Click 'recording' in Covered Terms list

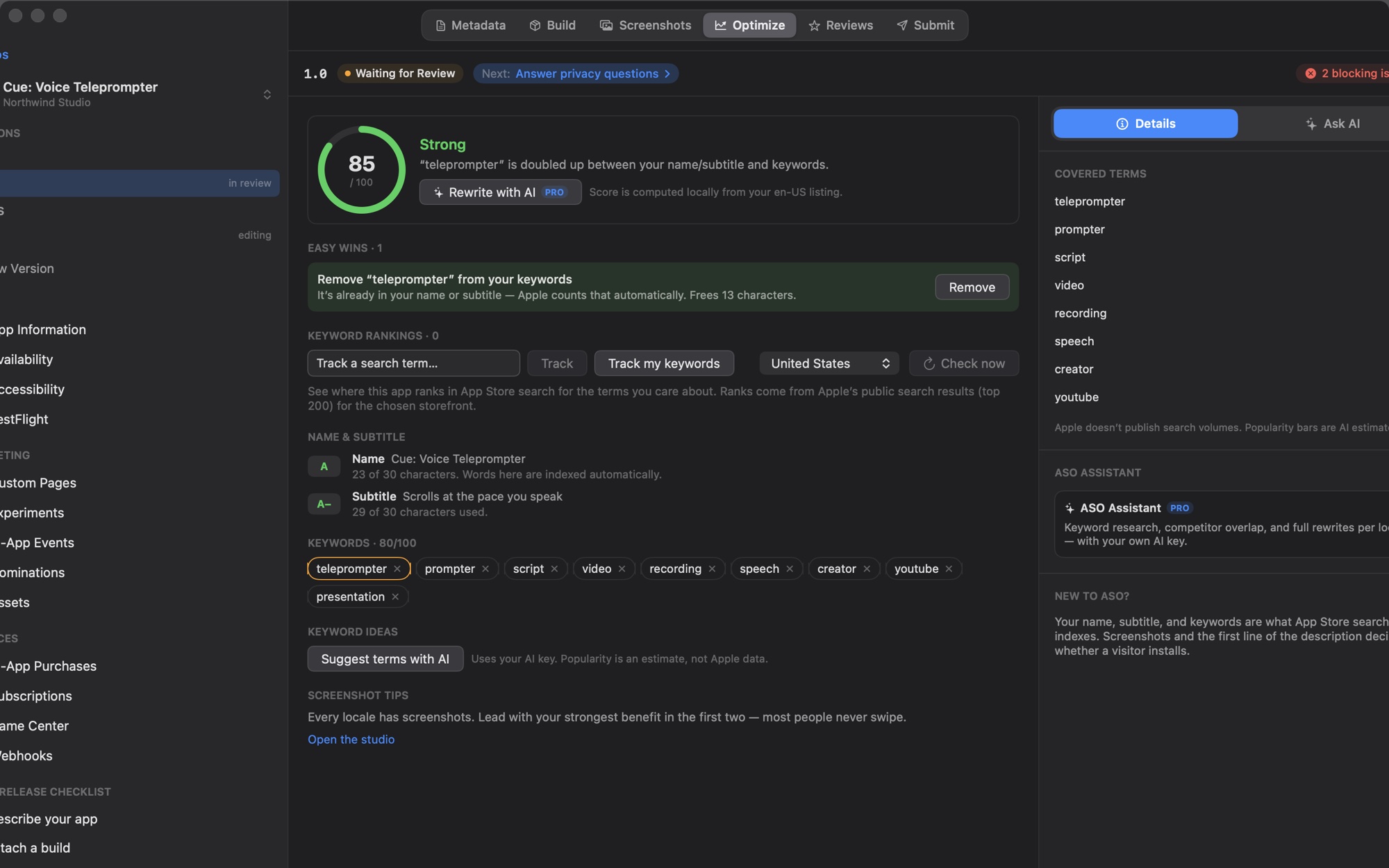1080,313
